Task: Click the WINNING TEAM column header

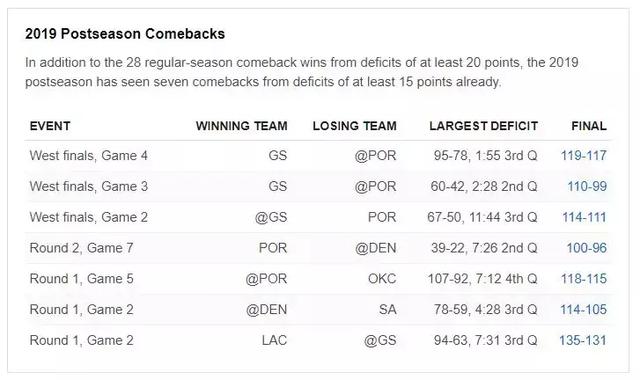Action: click(x=242, y=126)
